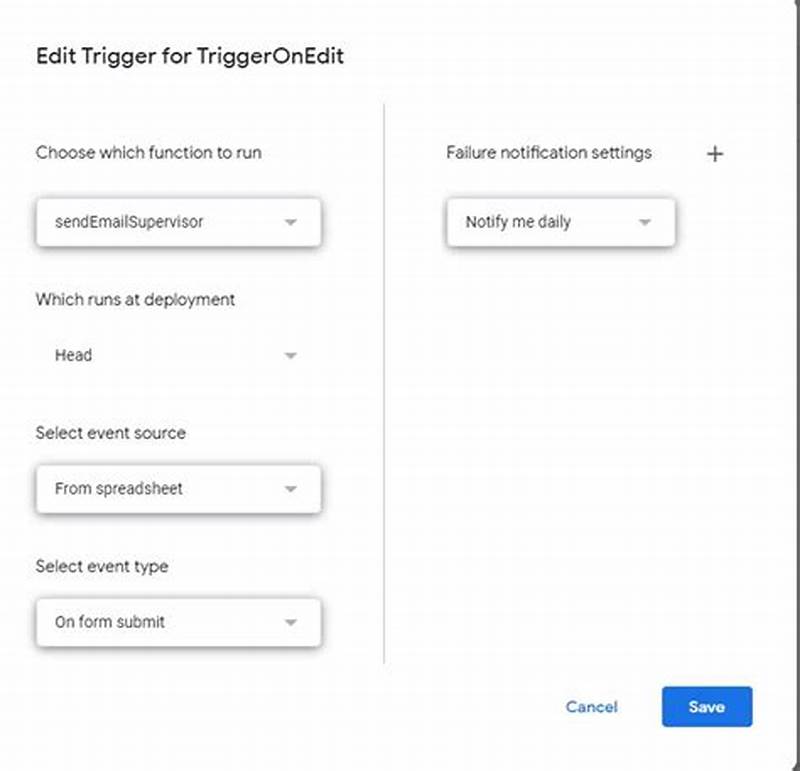The height and width of the screenshot is (771, 800).
Task: Expand the notification frequency chevron
Action: pyautogui.click(x=646, y=222)
